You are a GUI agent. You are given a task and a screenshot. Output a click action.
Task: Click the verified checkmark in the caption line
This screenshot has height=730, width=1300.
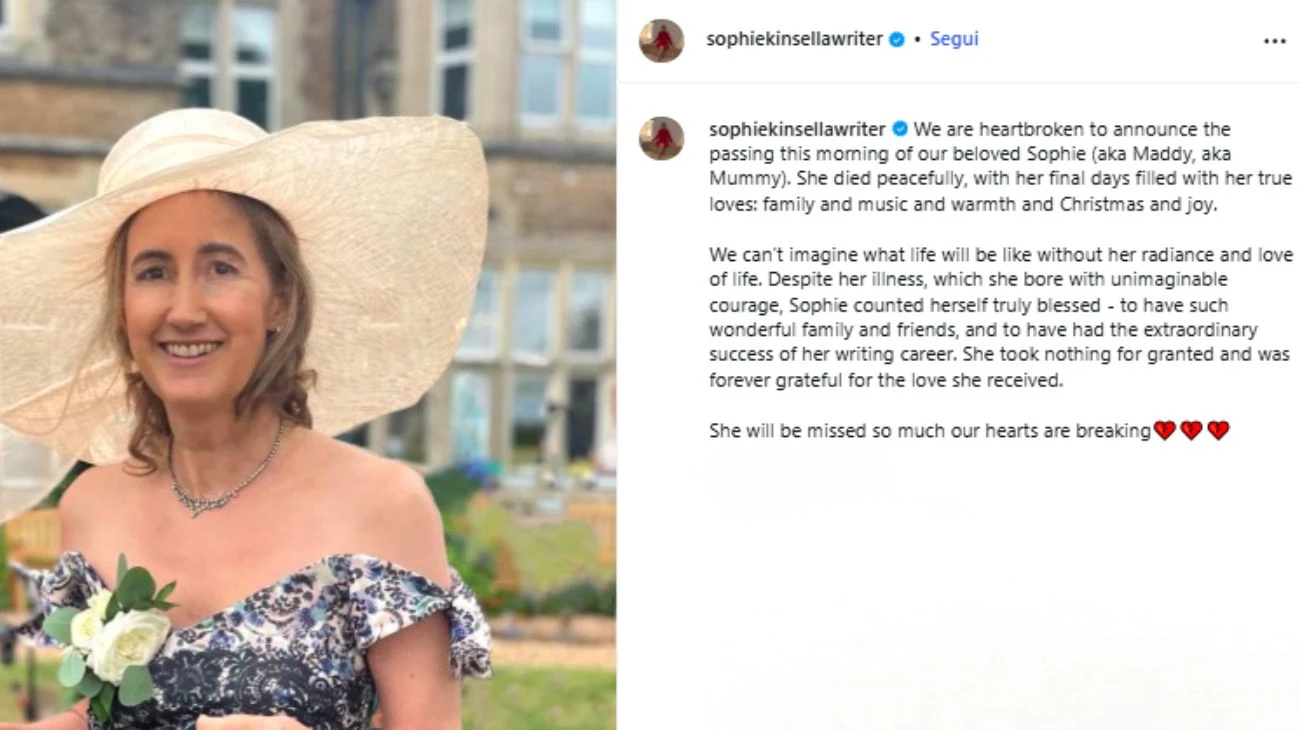point(900,129)
